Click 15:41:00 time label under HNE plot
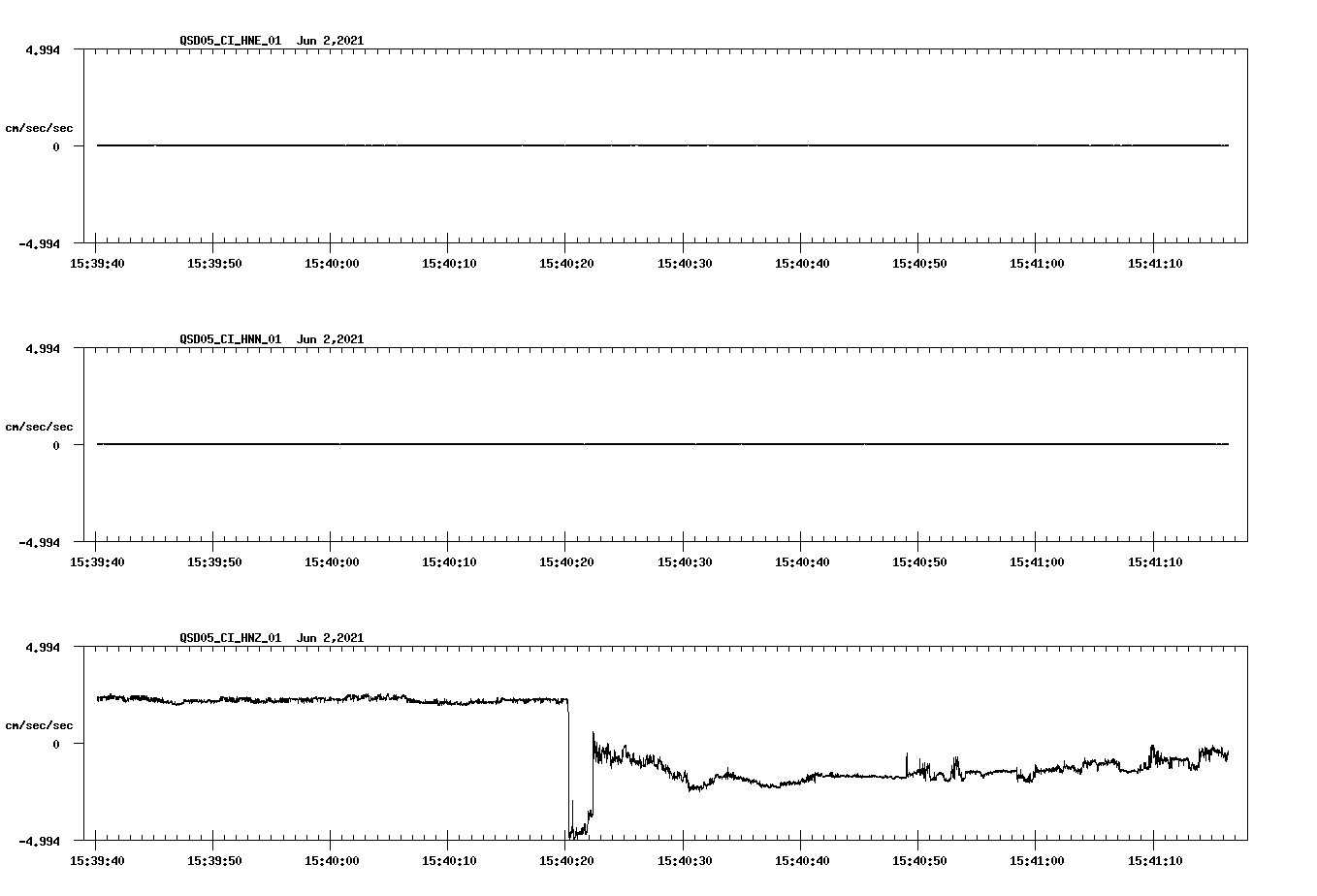1317x896 pixels. [1037, 263]
